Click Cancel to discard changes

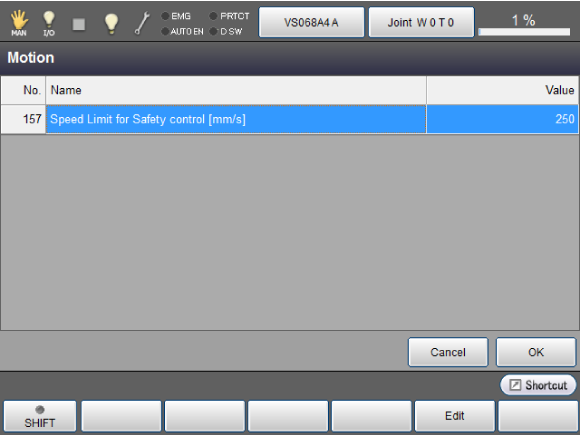click(448, 352)
